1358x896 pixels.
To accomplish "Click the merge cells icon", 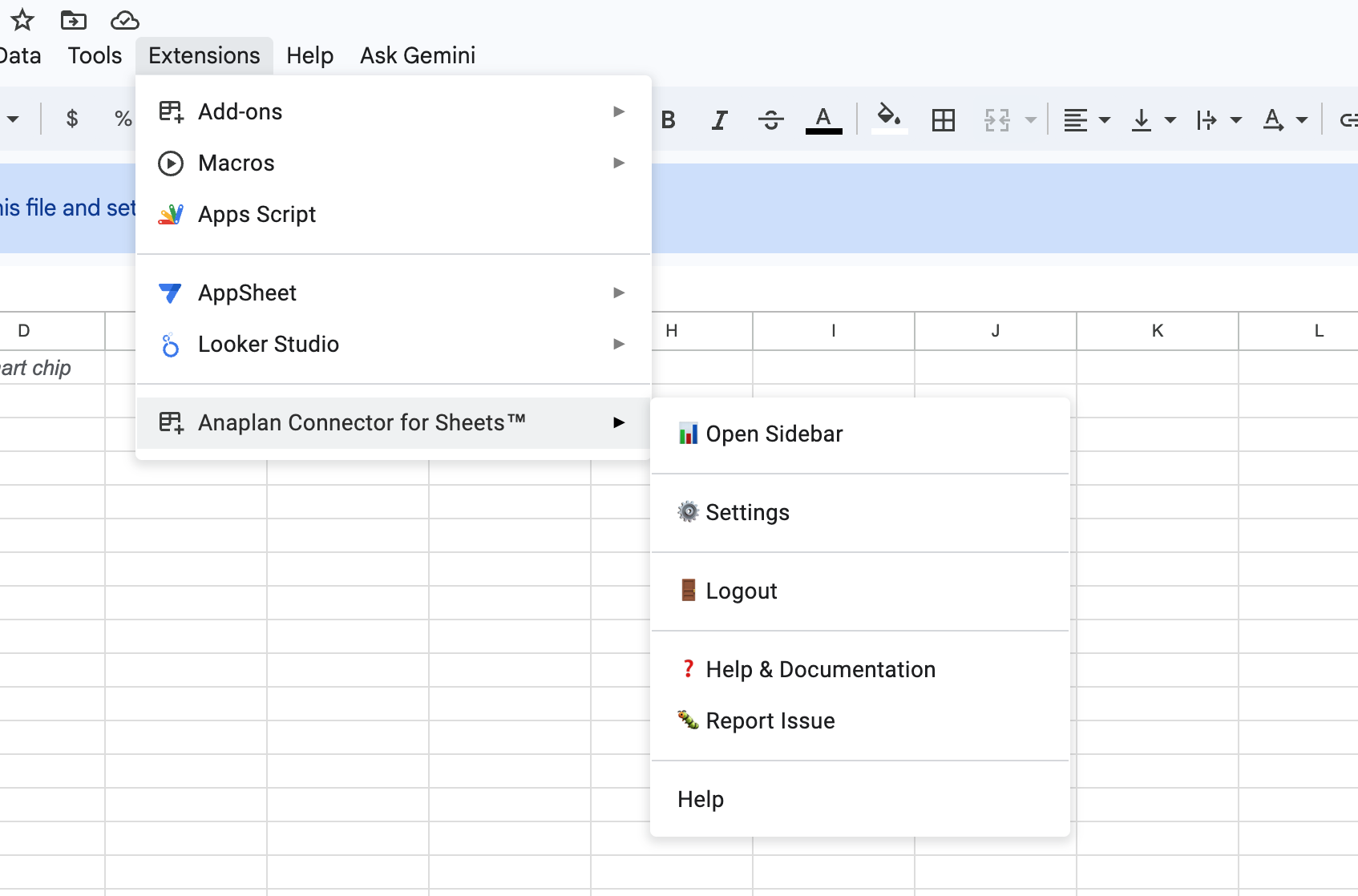I will pyautogui.click(x=996, y=119).
